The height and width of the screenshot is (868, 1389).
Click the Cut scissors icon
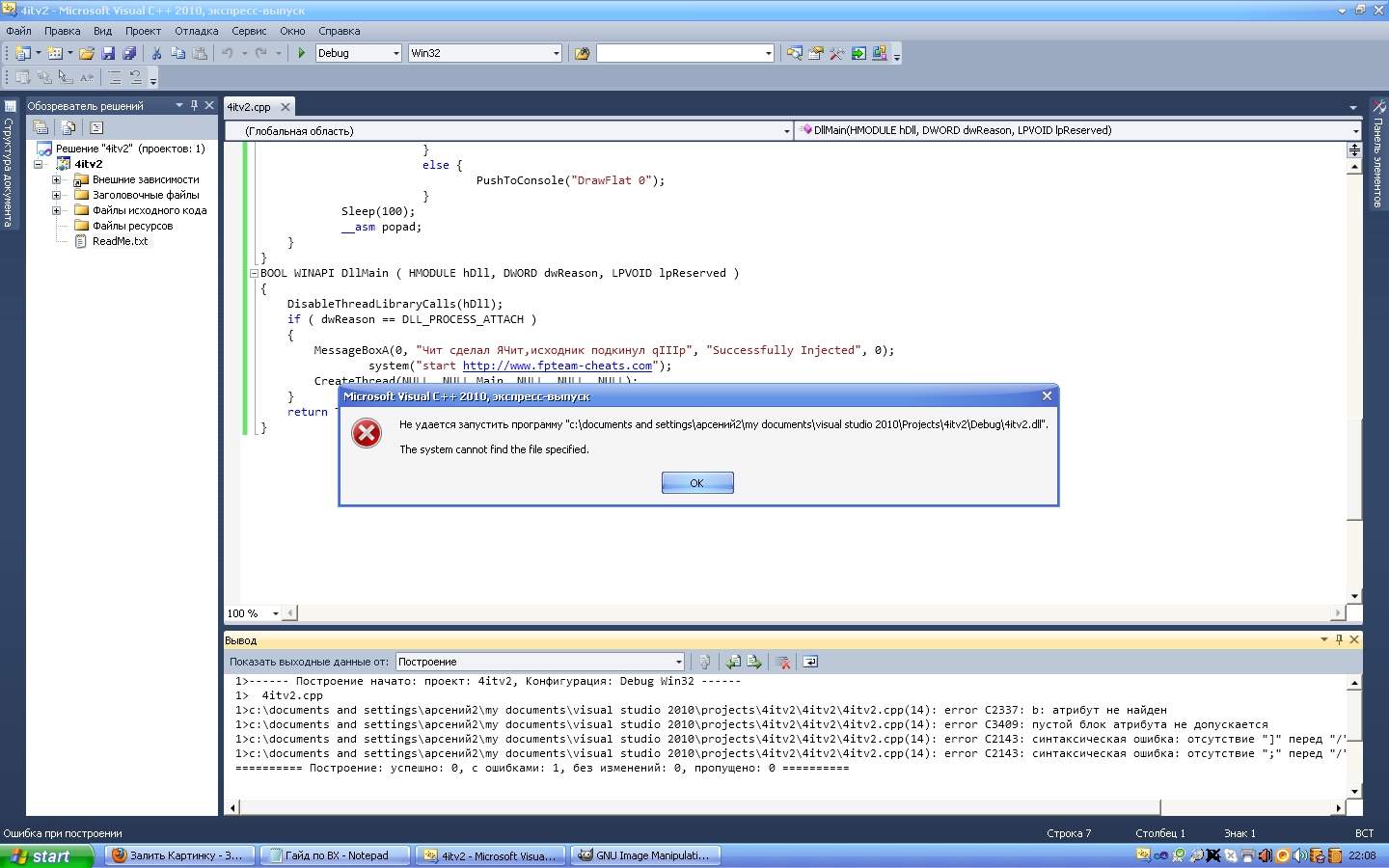coord(156,53)
